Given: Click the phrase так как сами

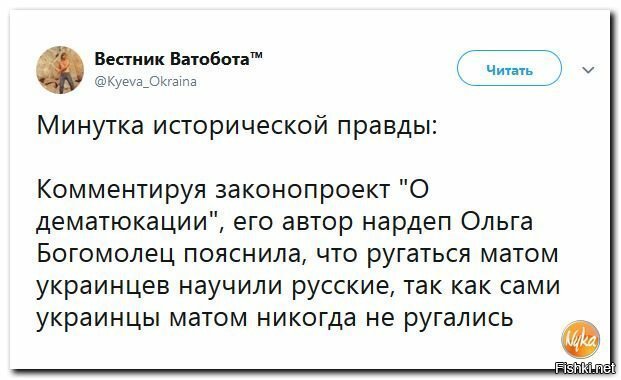Looking at the screenshot, I should point(482,286).
